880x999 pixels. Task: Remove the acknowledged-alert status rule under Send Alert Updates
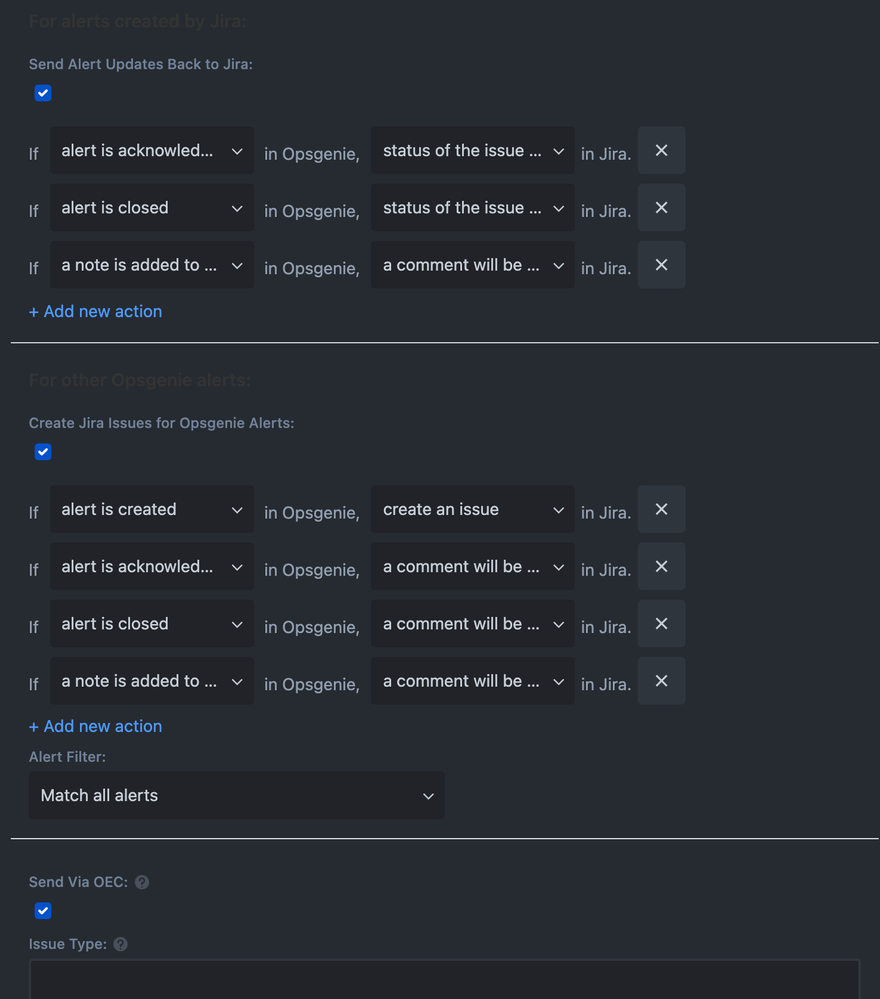pos(661,150)
